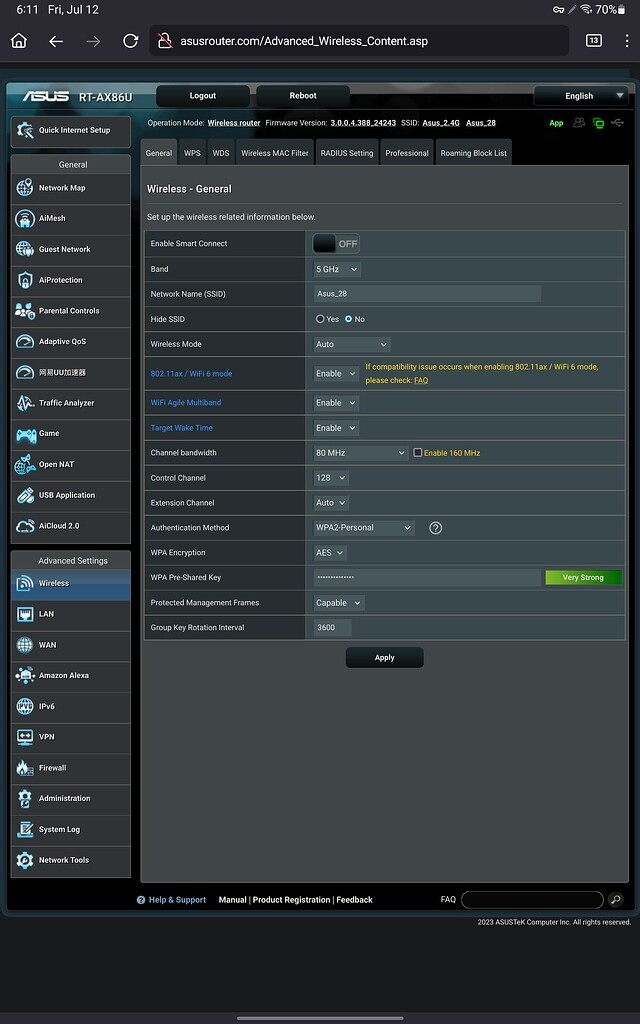Open AiProtection shield icon

(25, 280)
